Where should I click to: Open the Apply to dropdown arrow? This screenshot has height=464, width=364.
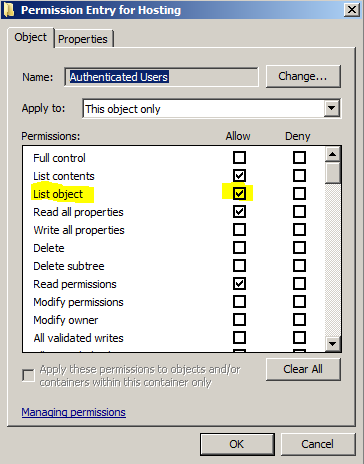pos(332,108)
